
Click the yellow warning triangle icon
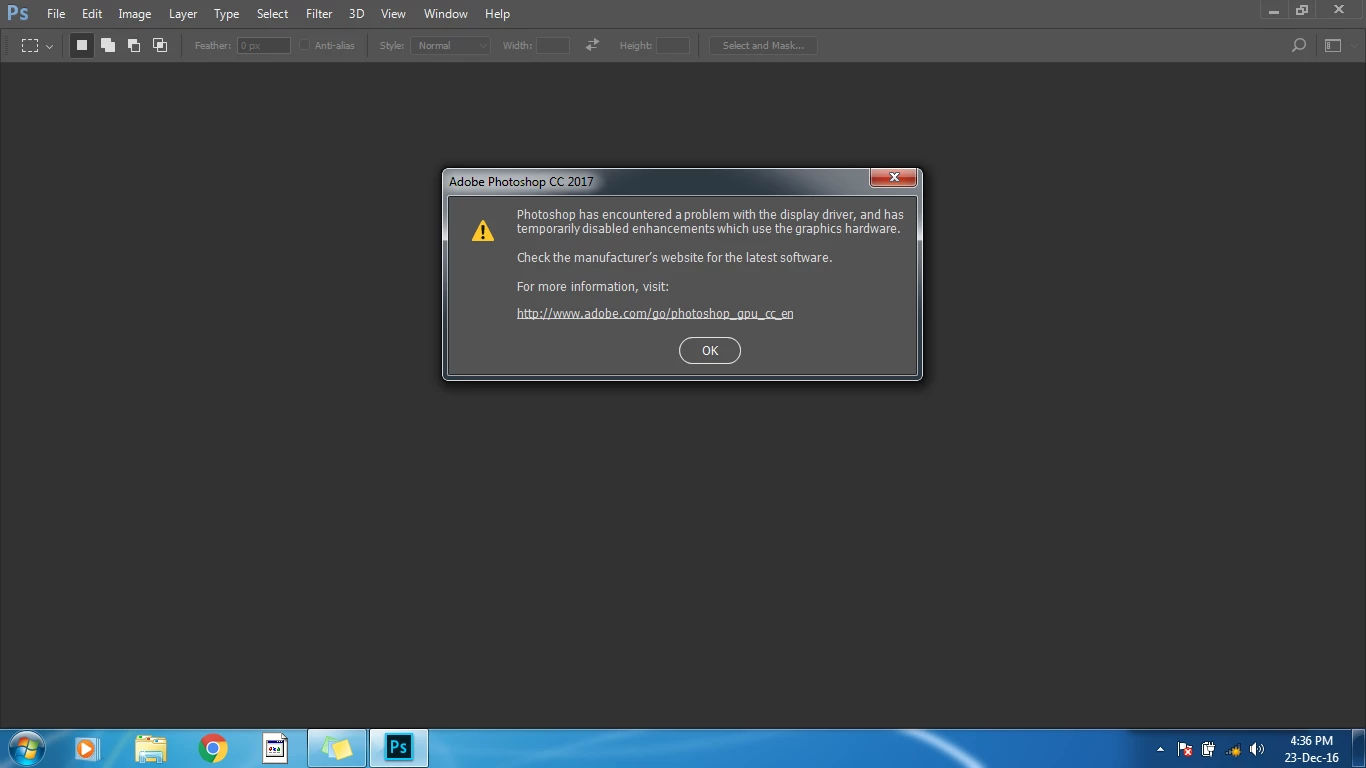[x=483, y=231]
